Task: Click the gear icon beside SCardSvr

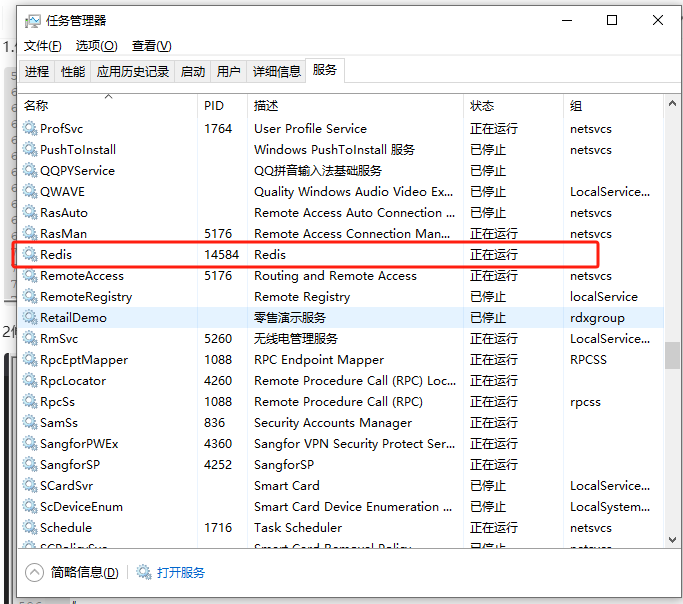Action: 30,485
